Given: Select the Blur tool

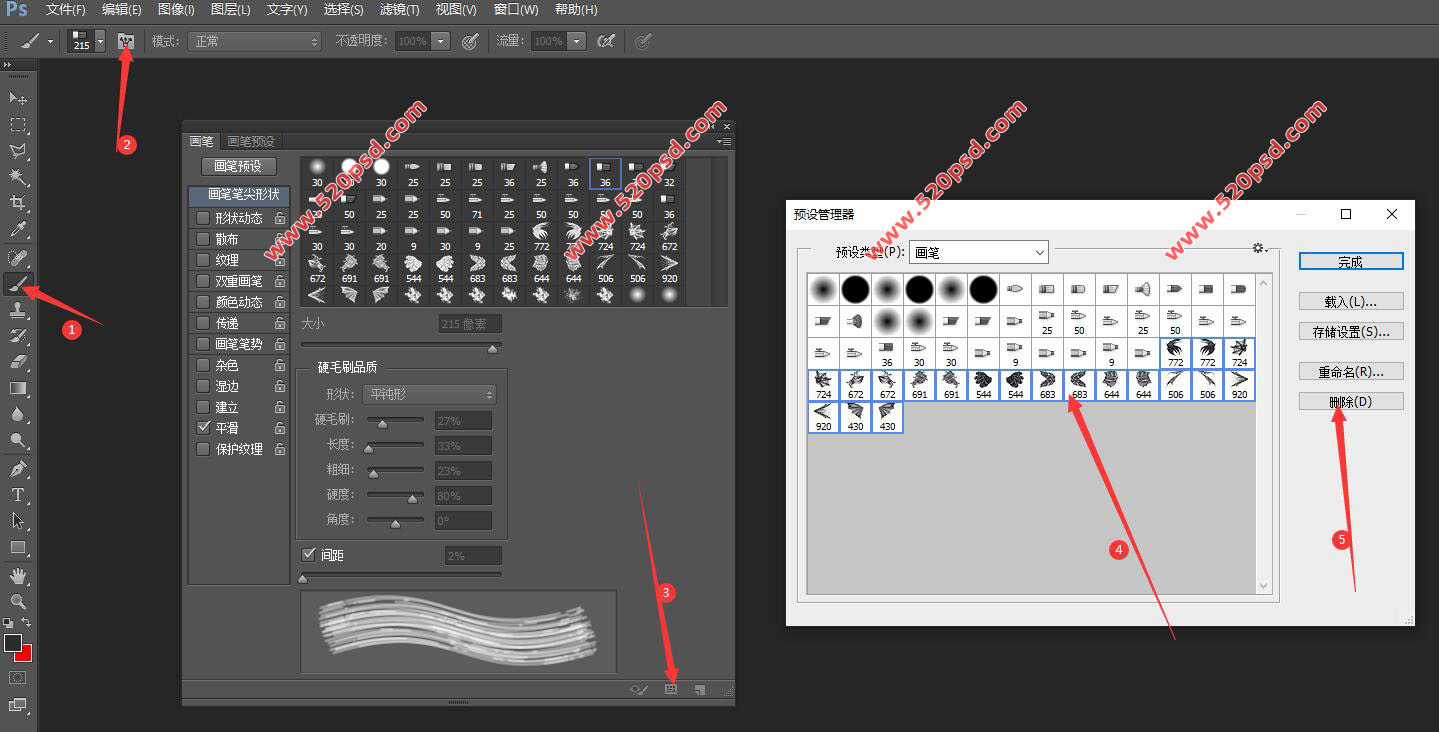Looking at the screenshot, I should [18, 413].
